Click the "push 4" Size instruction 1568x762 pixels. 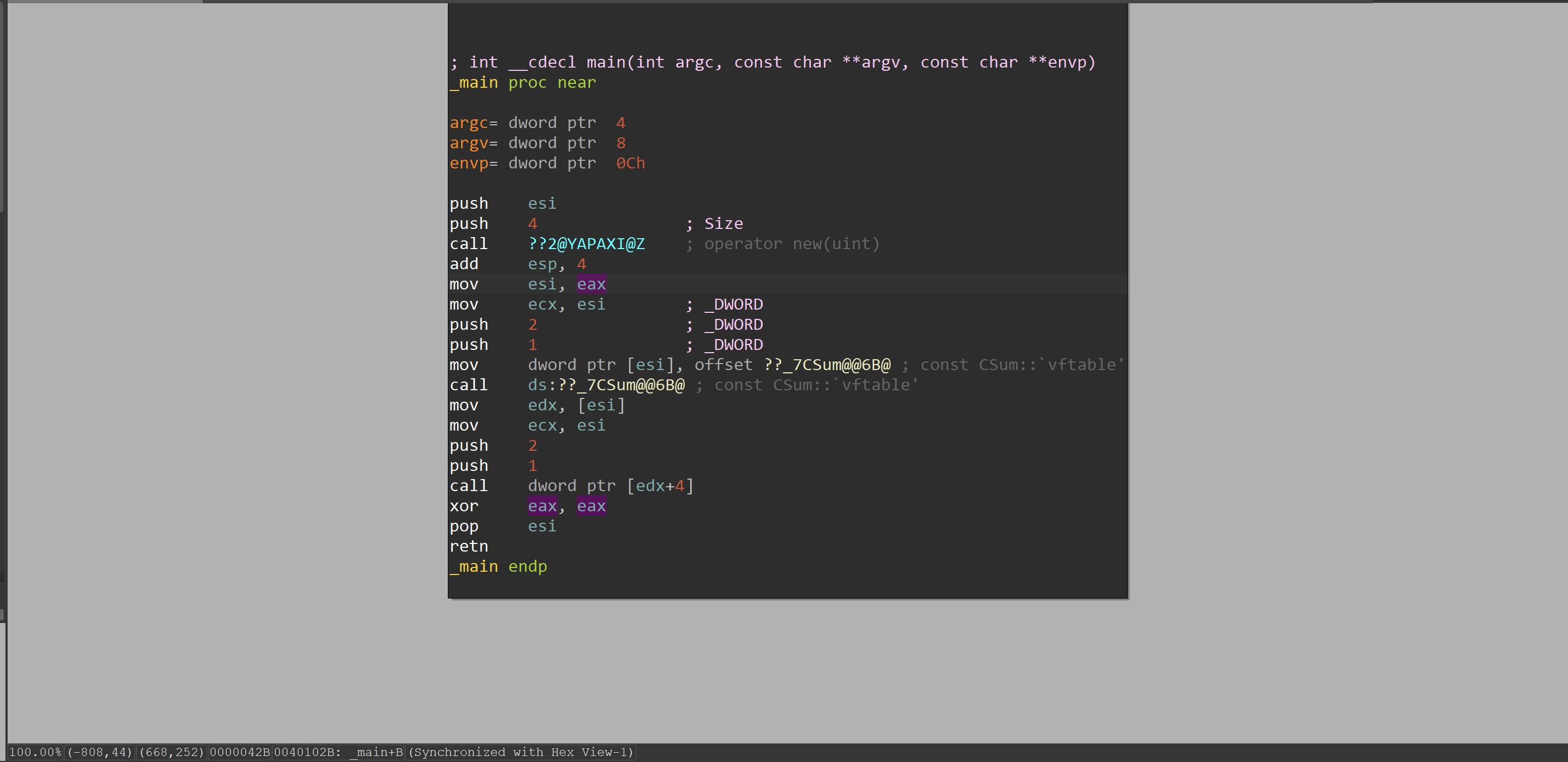pos(596,223)
